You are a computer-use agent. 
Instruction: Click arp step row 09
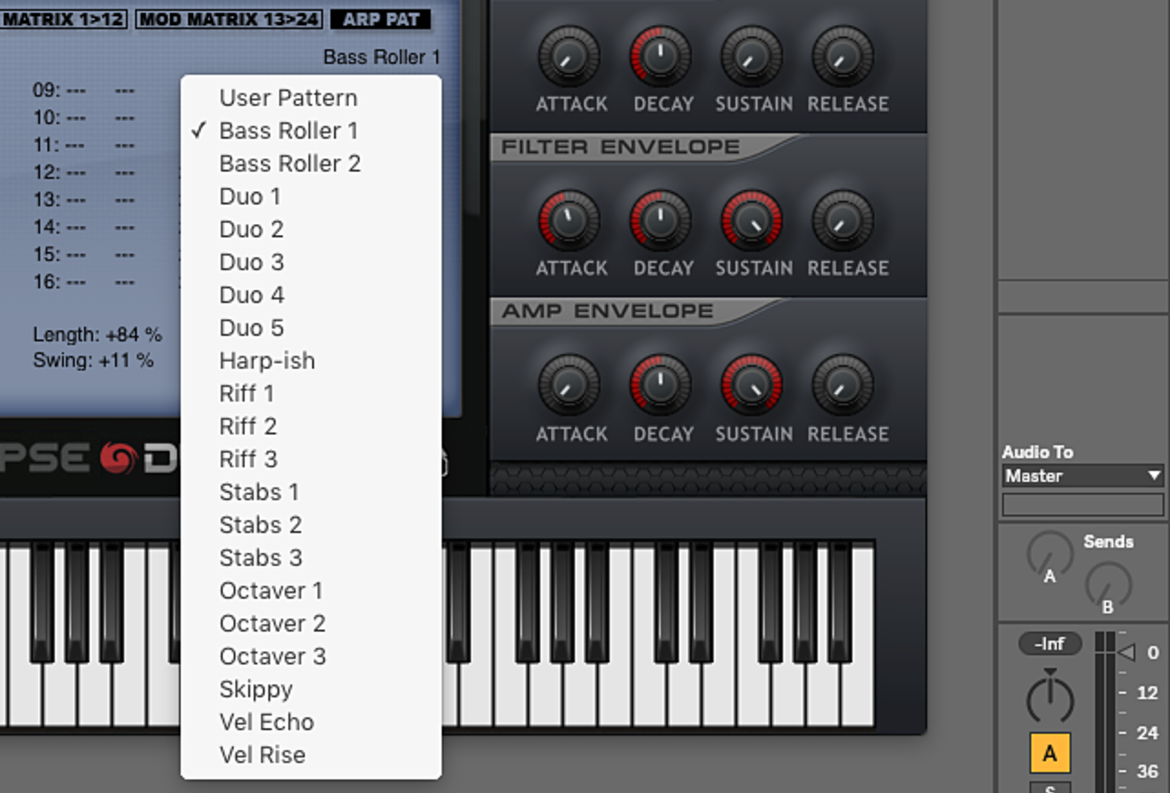(84, 90)
